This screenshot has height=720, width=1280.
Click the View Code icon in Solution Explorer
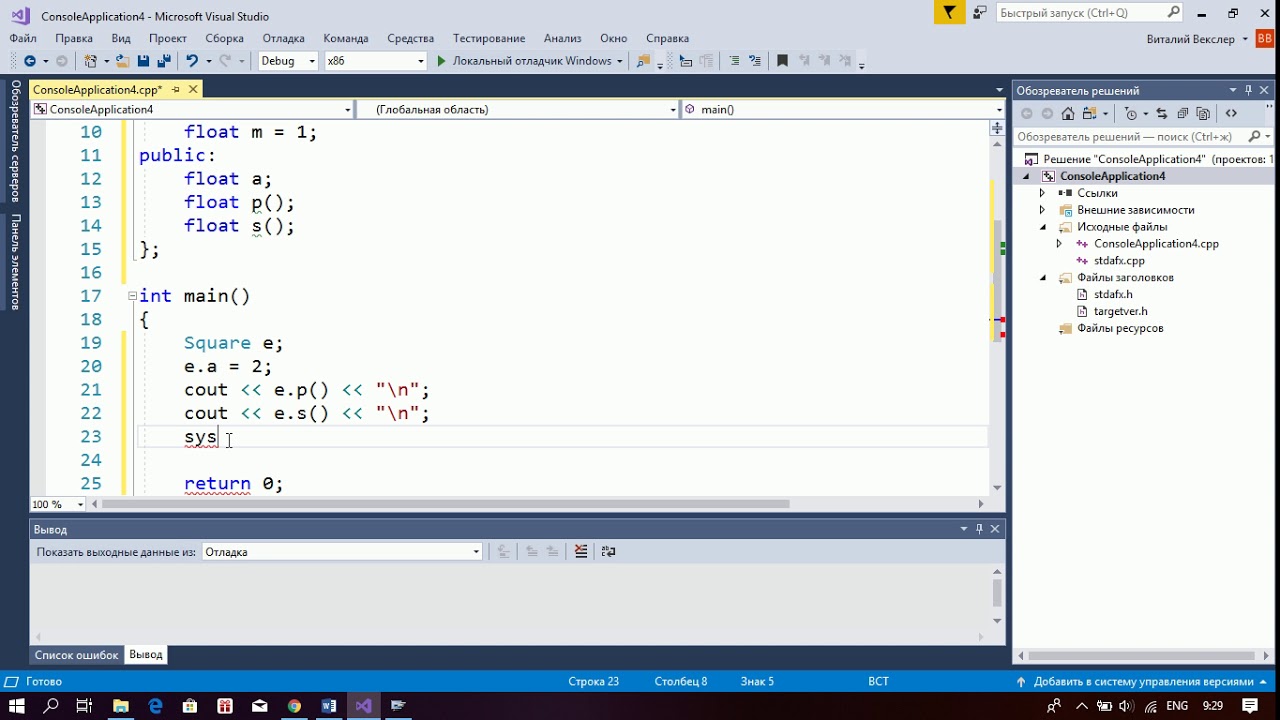(x=1231, y=113)
